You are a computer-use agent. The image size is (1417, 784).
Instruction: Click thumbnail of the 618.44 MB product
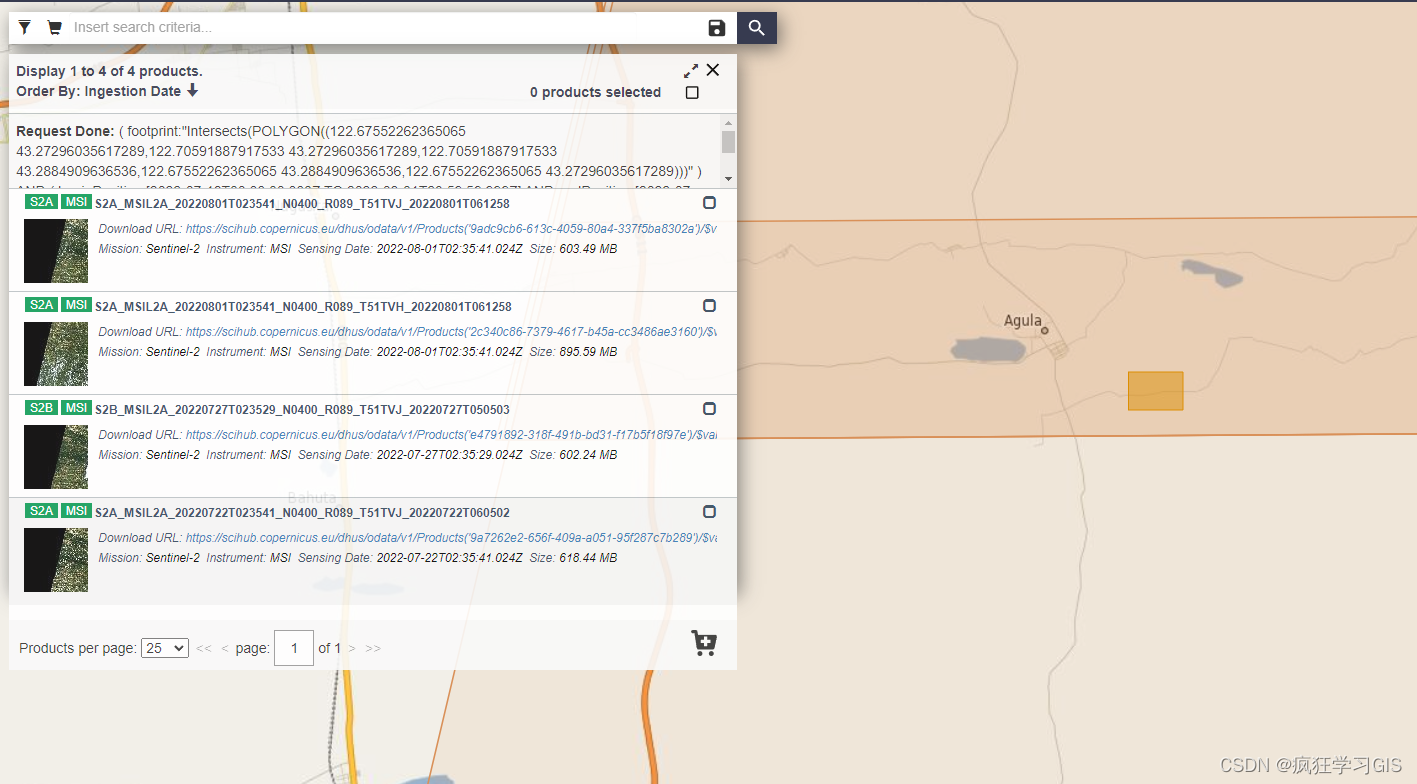tap(56, 560)
